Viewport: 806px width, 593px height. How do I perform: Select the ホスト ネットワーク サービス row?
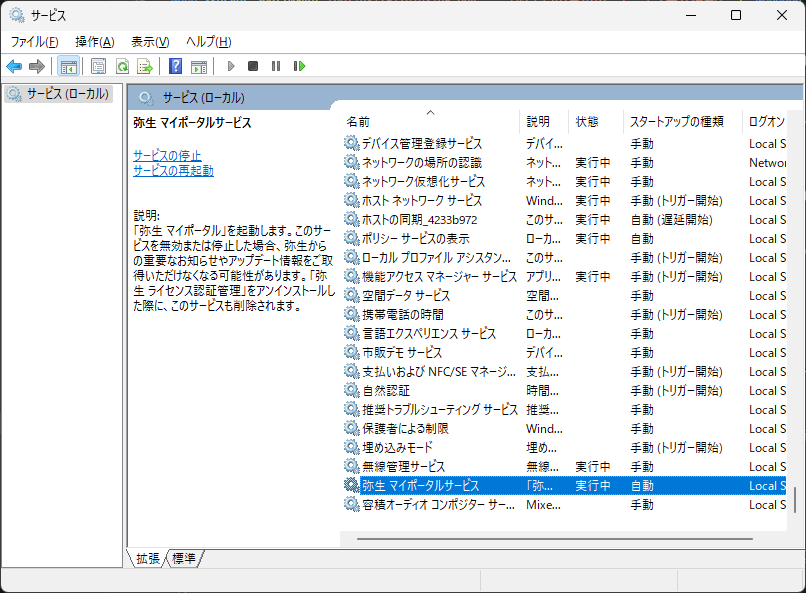coord(564,200)
